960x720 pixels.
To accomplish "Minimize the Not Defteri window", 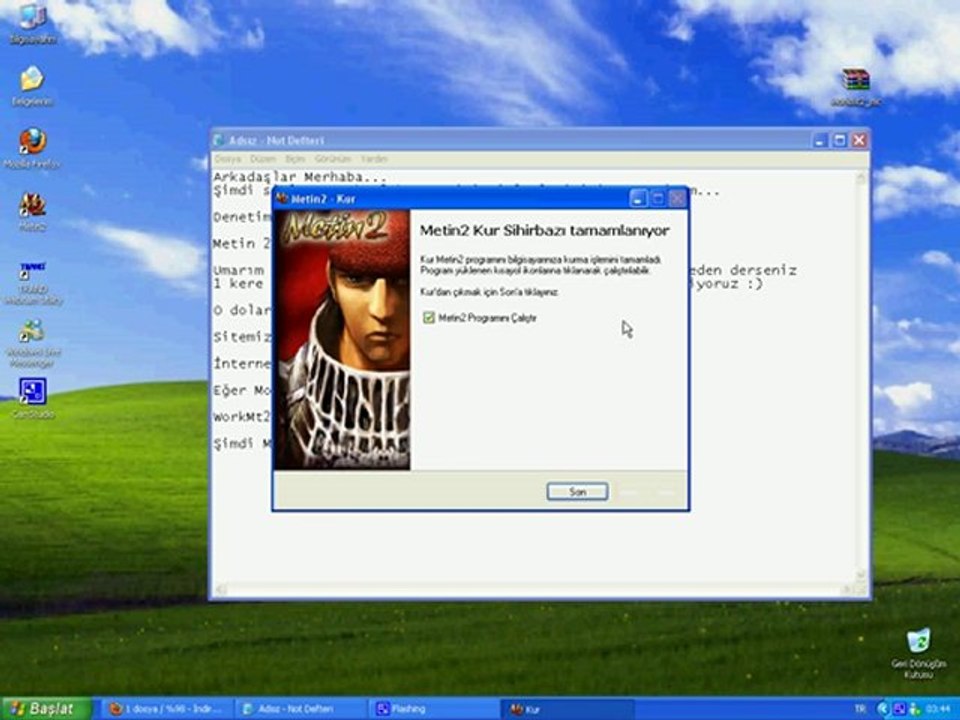I will (821, 140).
